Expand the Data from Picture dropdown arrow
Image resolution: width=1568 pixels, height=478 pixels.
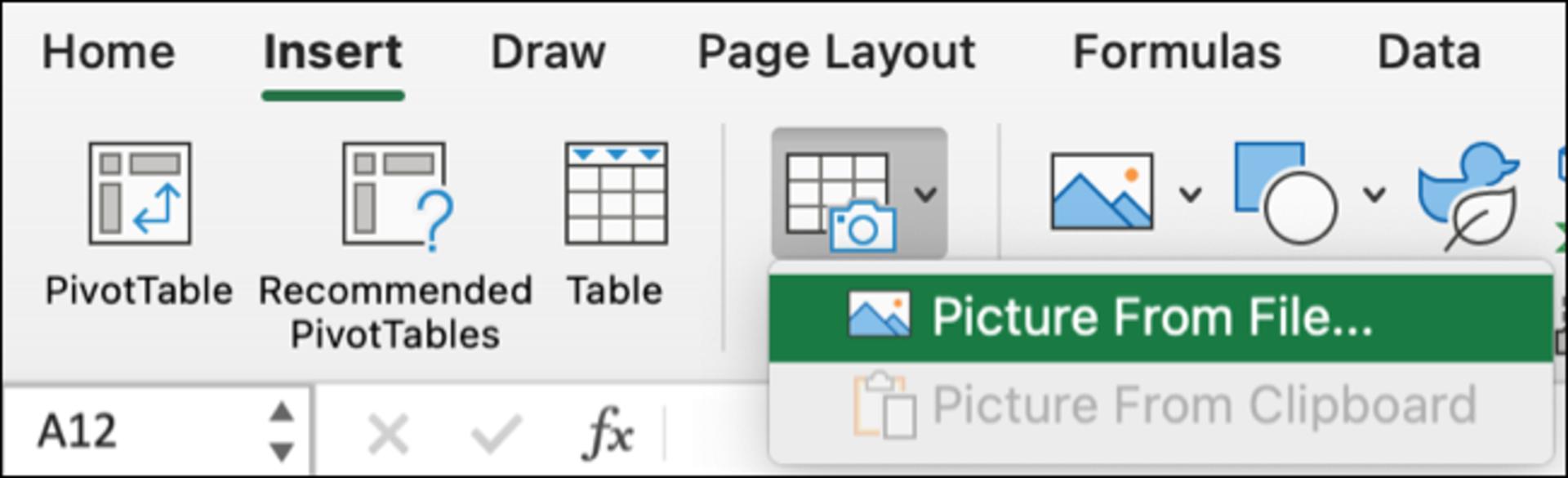[x=925, y=194]
